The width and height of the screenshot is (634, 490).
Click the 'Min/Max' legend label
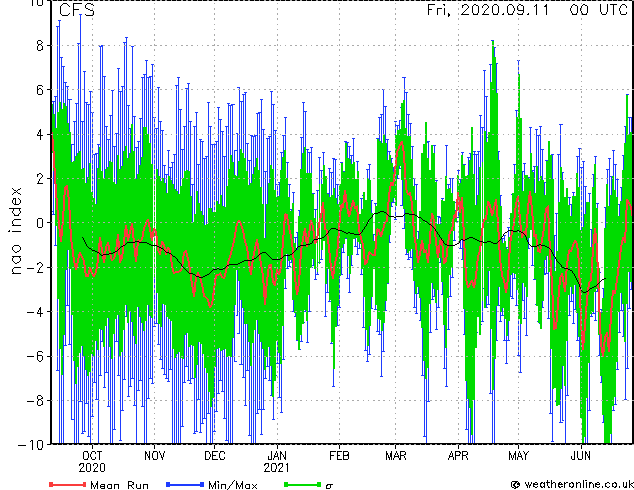[x=232, y=485]
